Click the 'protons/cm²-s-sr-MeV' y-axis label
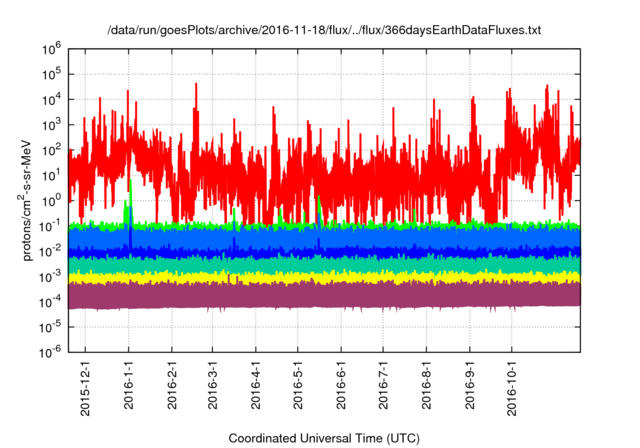The width and height of the screenshot is (640, 448). 26,200
